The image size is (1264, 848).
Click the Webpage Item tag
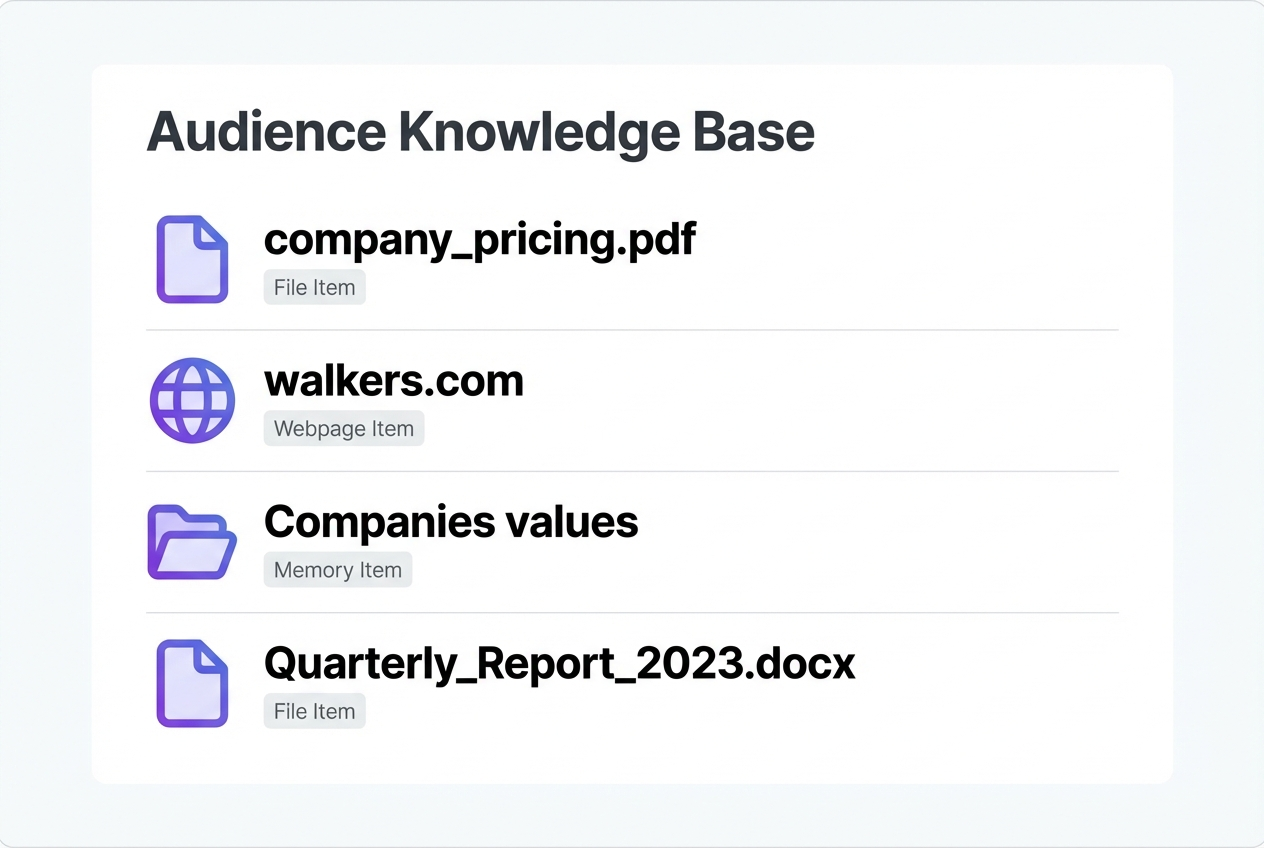pos(344,428)
